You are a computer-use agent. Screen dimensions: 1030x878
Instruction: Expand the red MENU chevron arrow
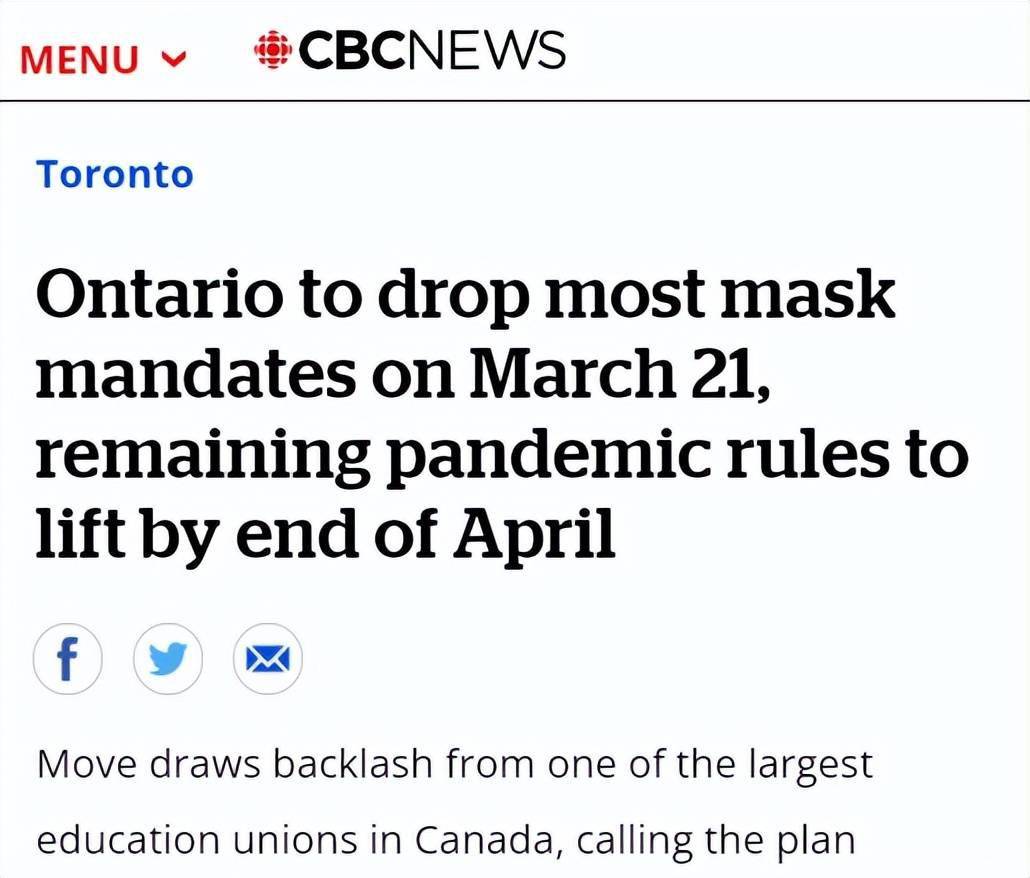click(174, 59)
